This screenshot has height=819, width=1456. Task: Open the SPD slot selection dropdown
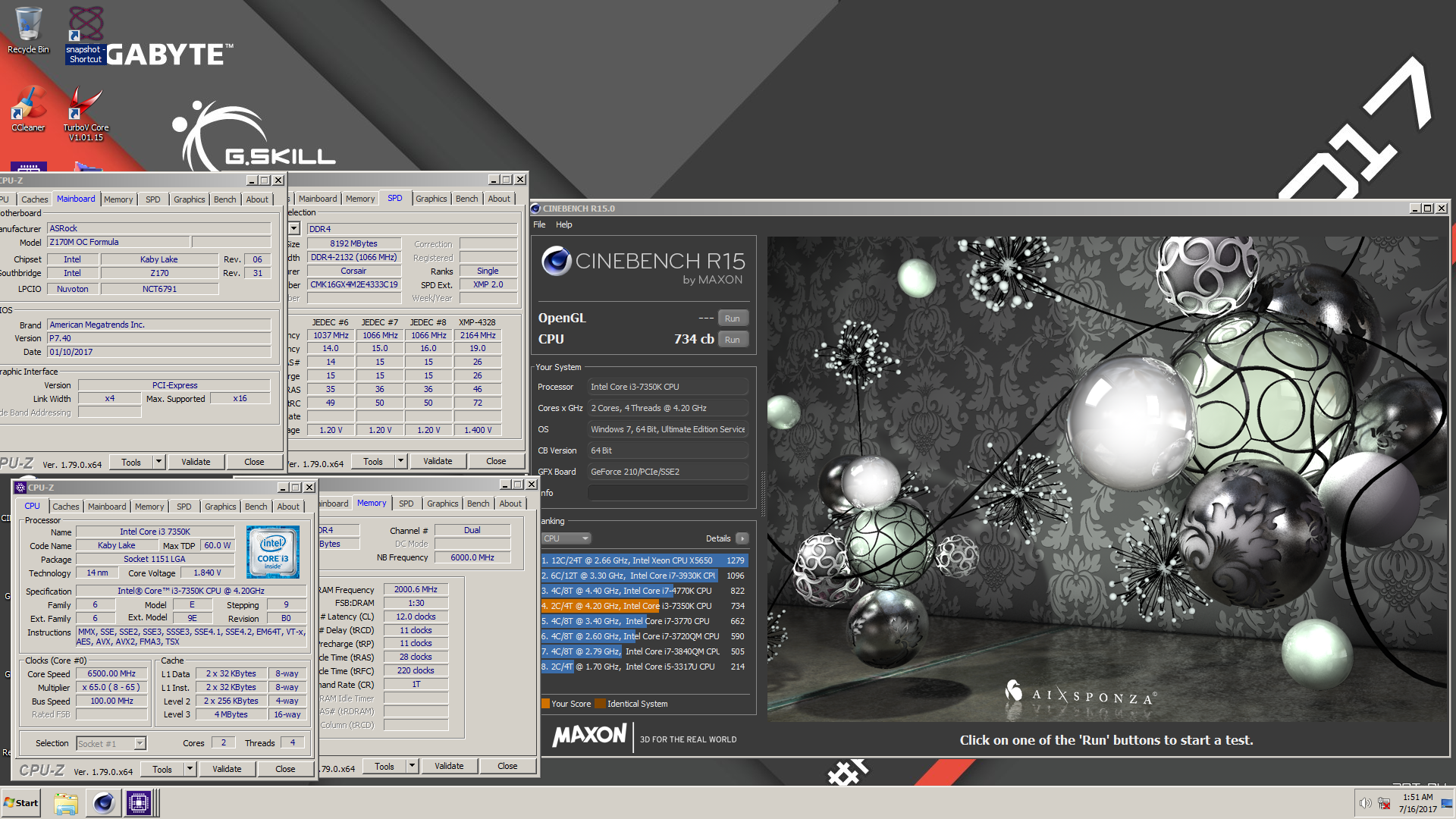[294, 228]
